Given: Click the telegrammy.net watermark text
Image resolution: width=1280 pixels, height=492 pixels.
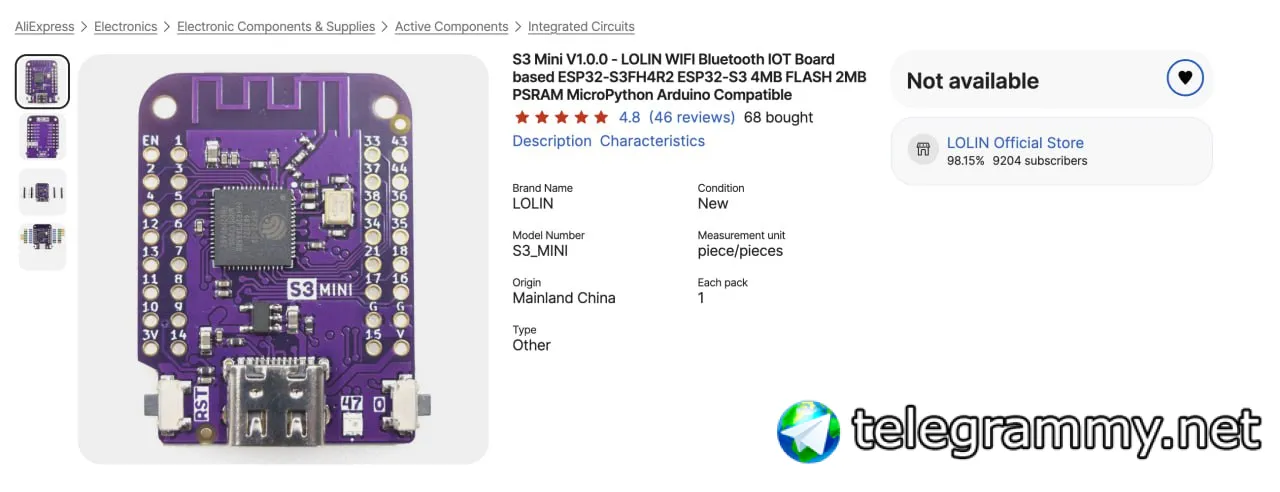Looking at the screenshot, I should pyautogui.click(x=1055, y=432).
